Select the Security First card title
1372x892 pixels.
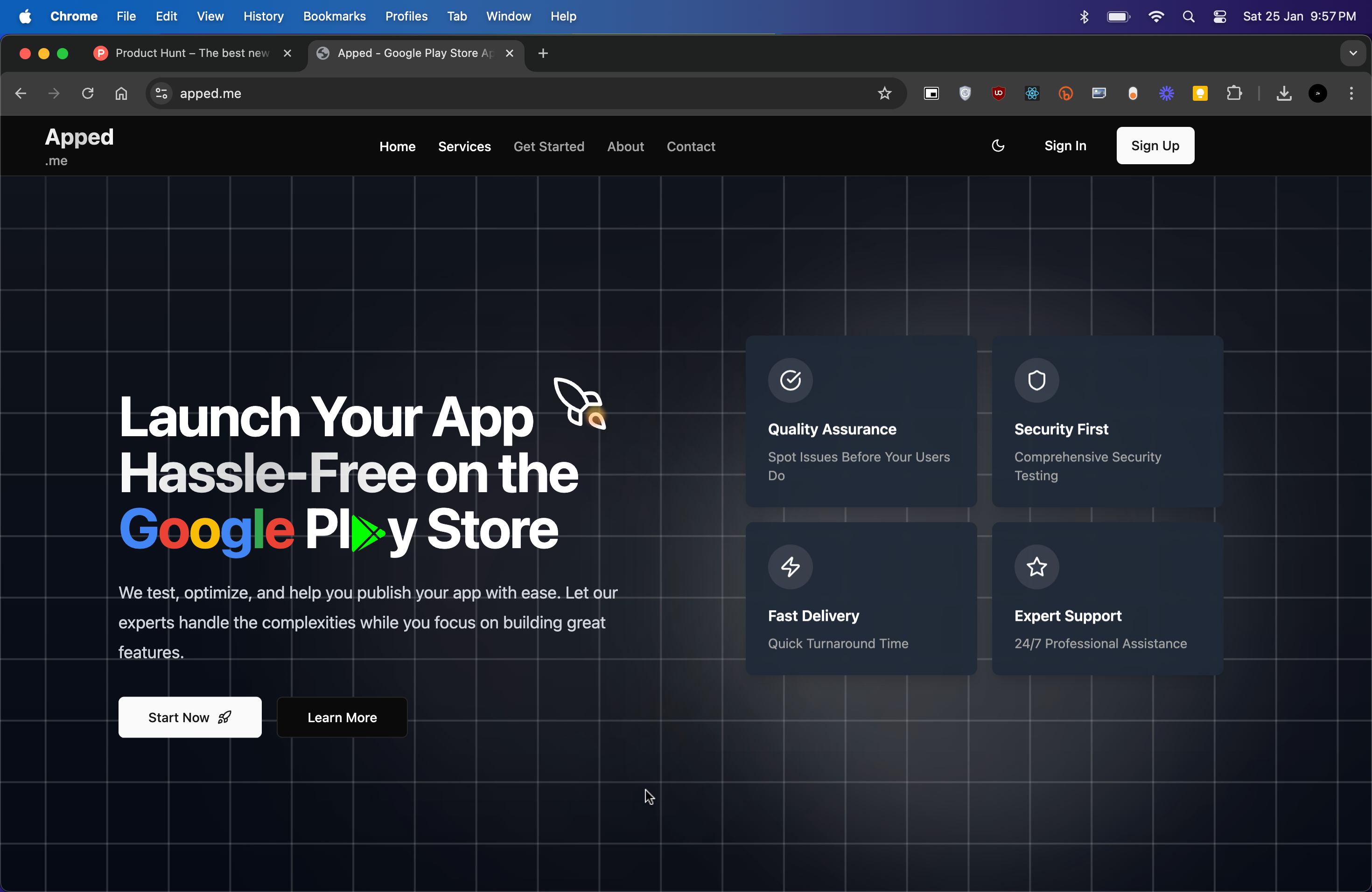1061,429
